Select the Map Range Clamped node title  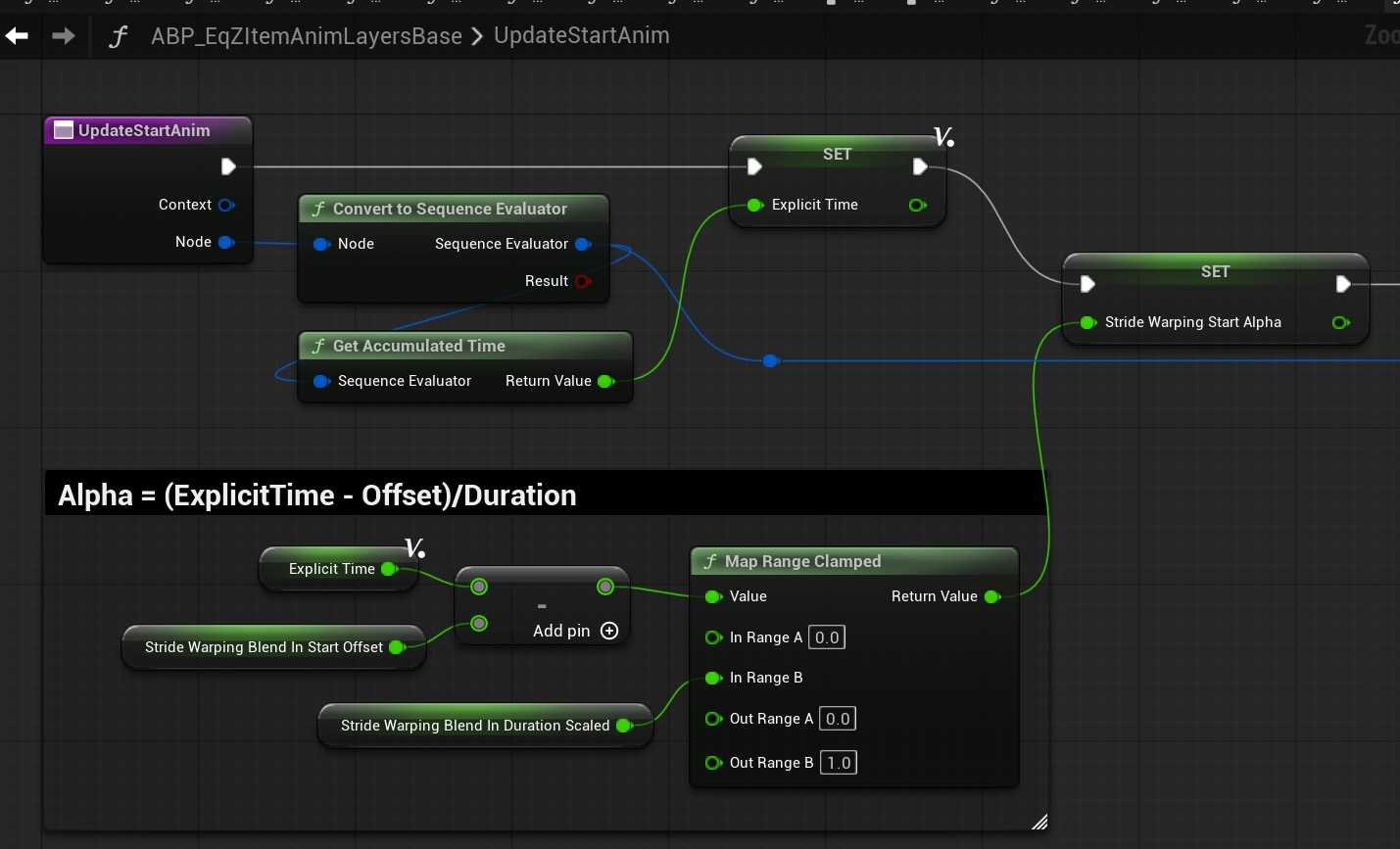(802, 561)
